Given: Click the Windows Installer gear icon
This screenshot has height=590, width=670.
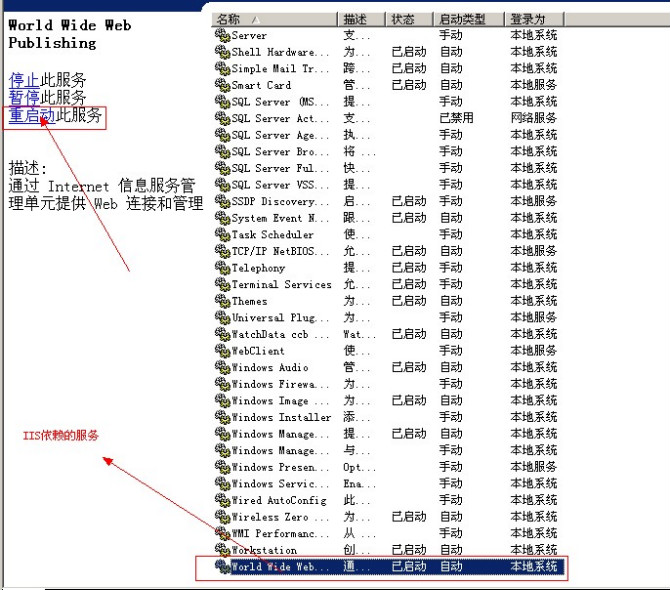Looking at the screenshot, I should tap(222, 417).
